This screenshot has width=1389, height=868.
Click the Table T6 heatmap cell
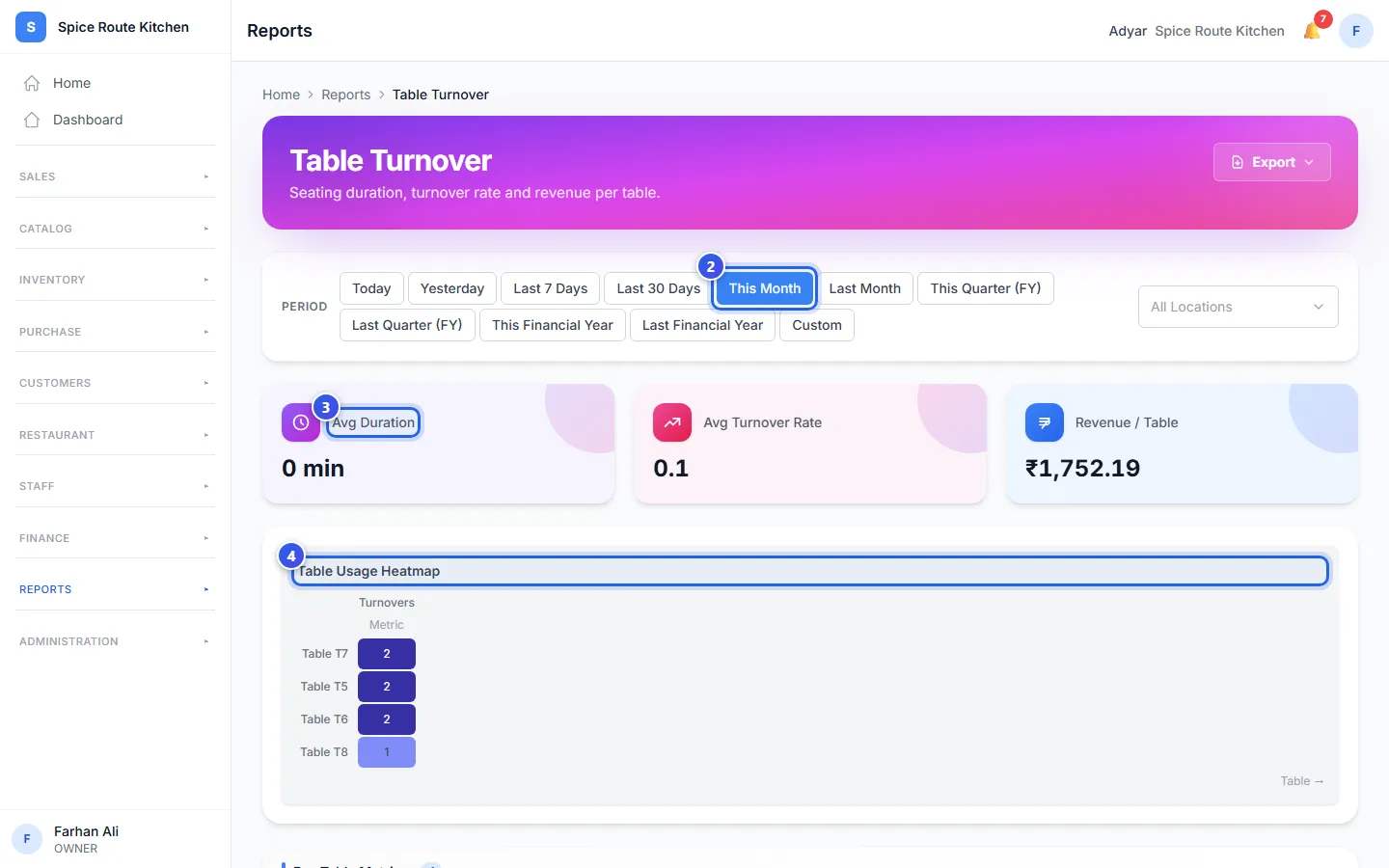[x=387, y=719]
